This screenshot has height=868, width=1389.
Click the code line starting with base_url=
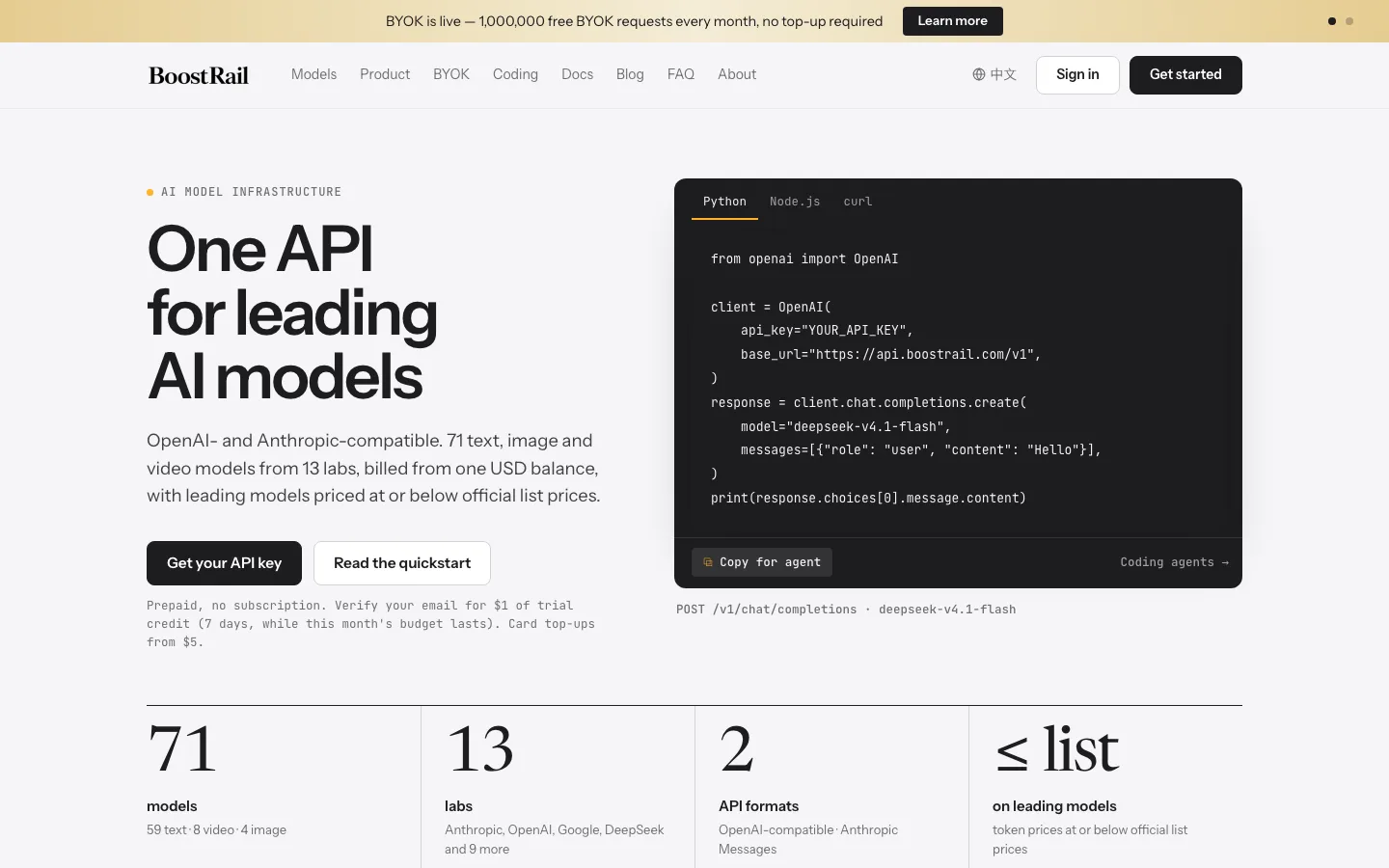891,354
